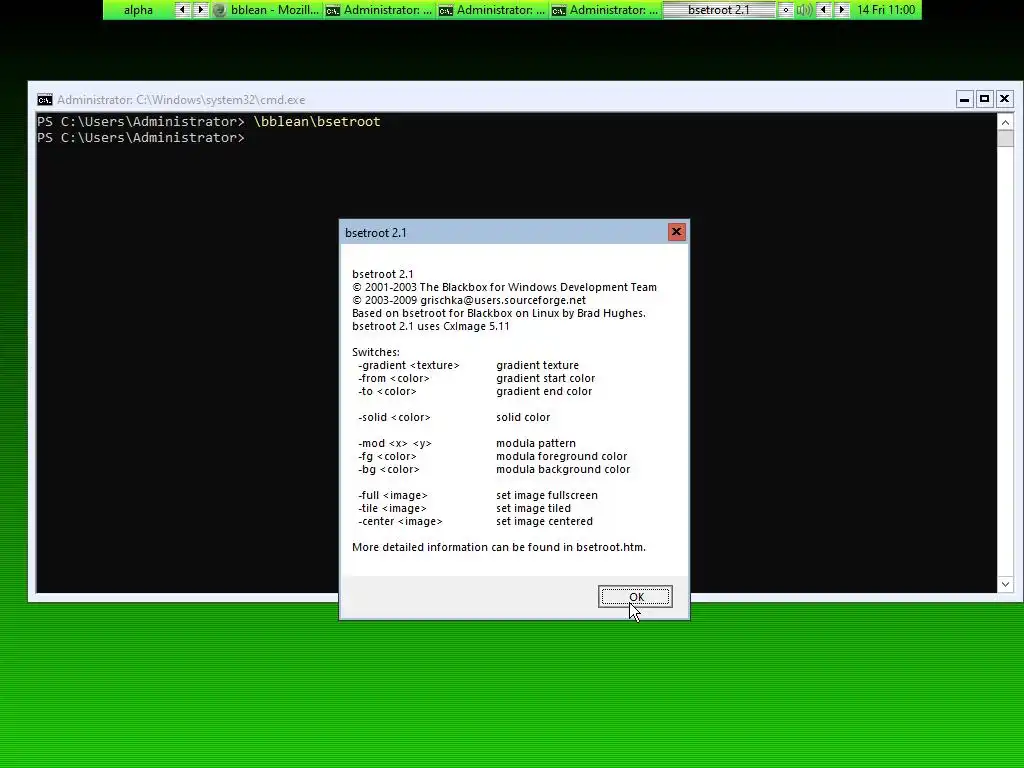Screen dimensions: 1024x768
Task: Select the bsetroot 2.1 task in the toolbar
Action: pos(718,10)
